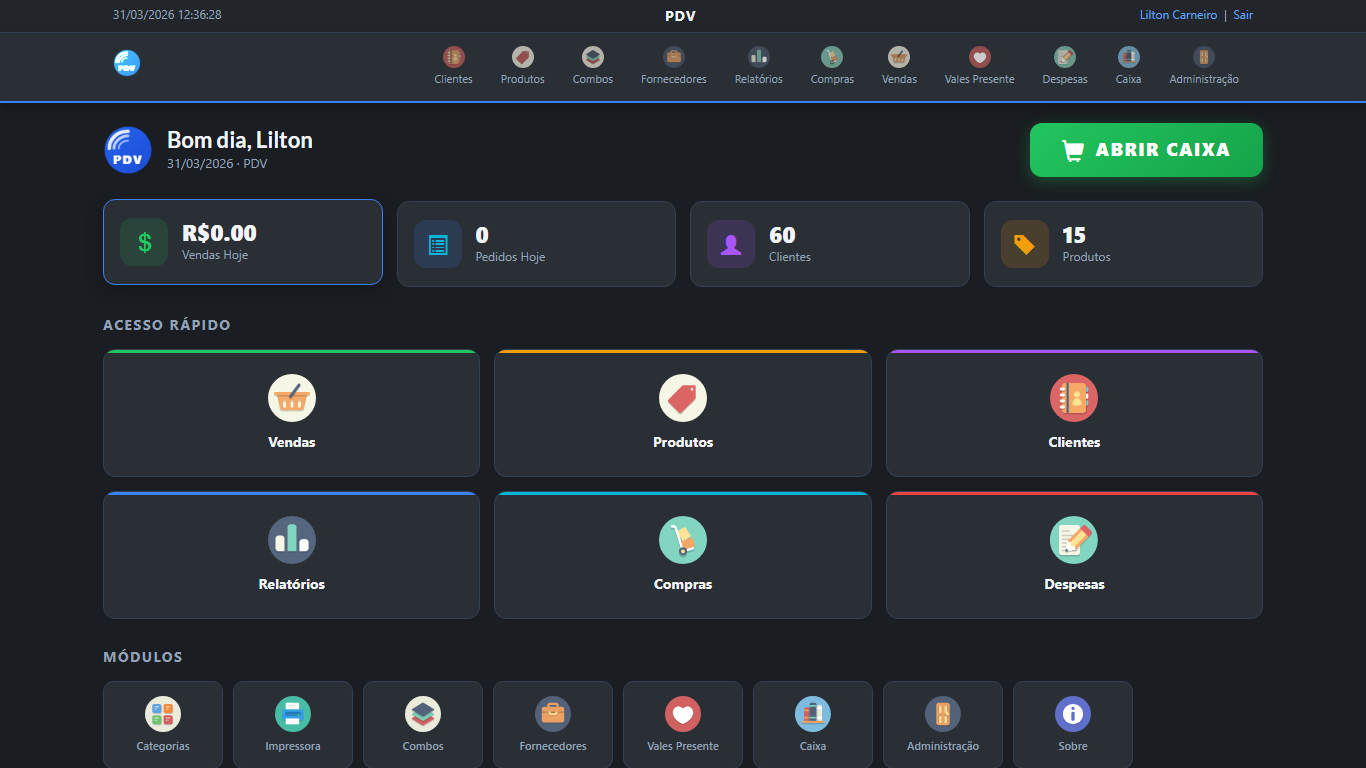Screen dimensions: 1366x768
Task: Open Produtos tag icon in navbar
Action: (x=523, y=57)
